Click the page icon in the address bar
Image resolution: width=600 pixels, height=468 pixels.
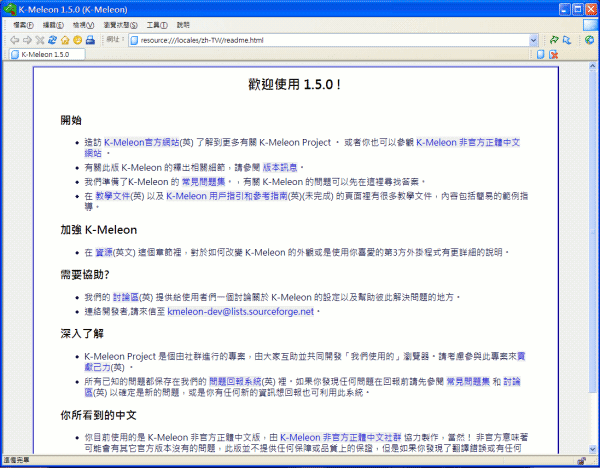point(134,40)
